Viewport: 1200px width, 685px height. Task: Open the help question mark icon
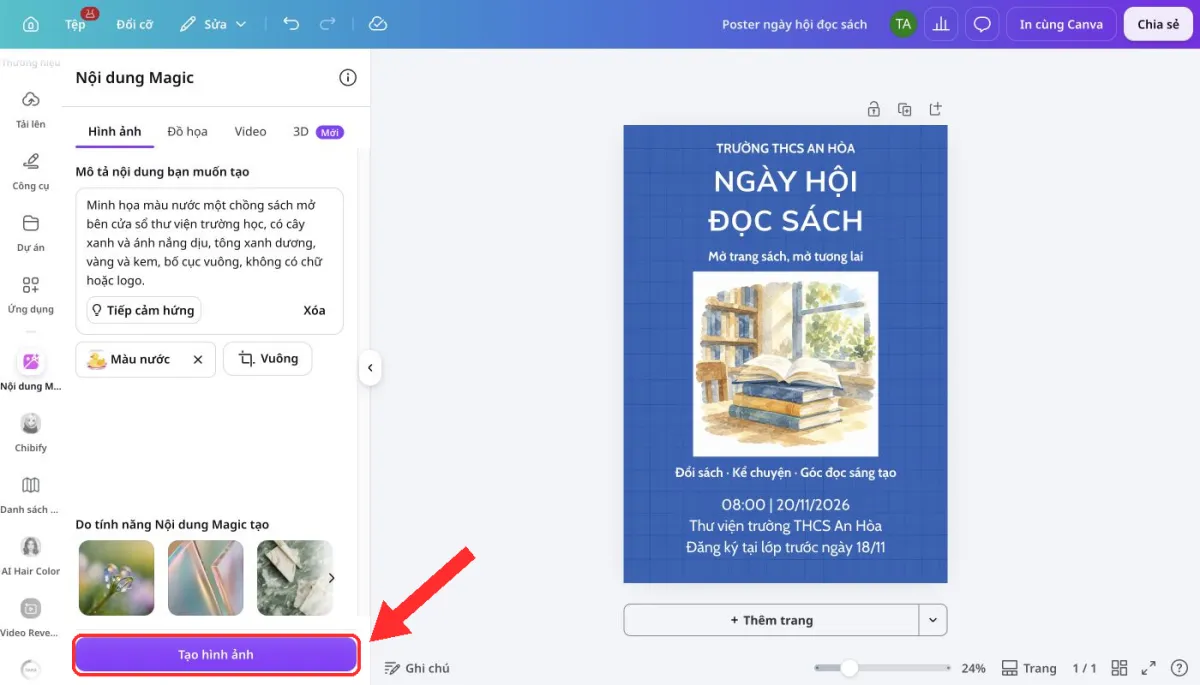1179,668
